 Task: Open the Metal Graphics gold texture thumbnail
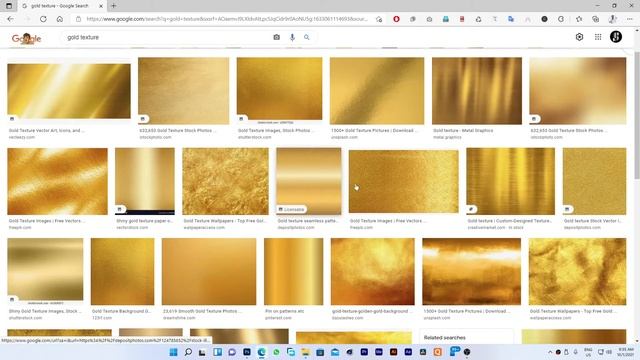[x=477, y=91]
